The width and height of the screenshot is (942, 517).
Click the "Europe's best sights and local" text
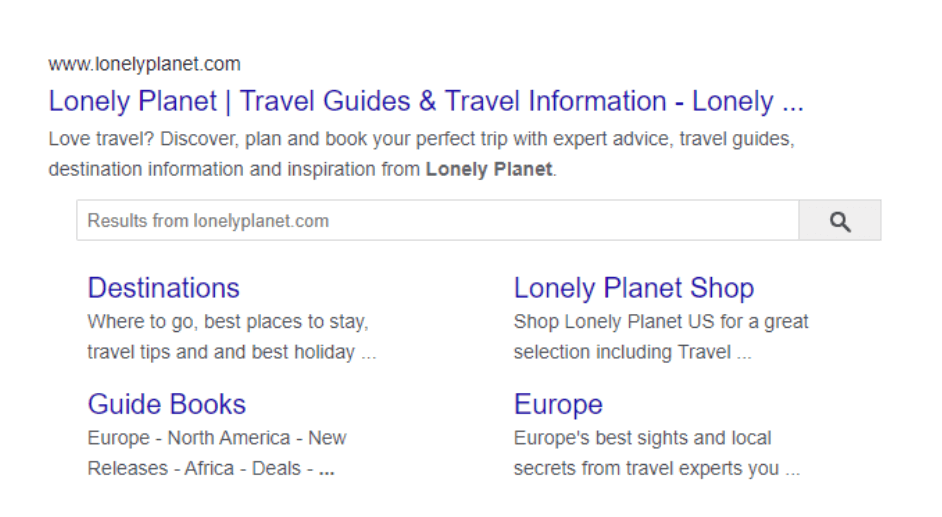642,438
